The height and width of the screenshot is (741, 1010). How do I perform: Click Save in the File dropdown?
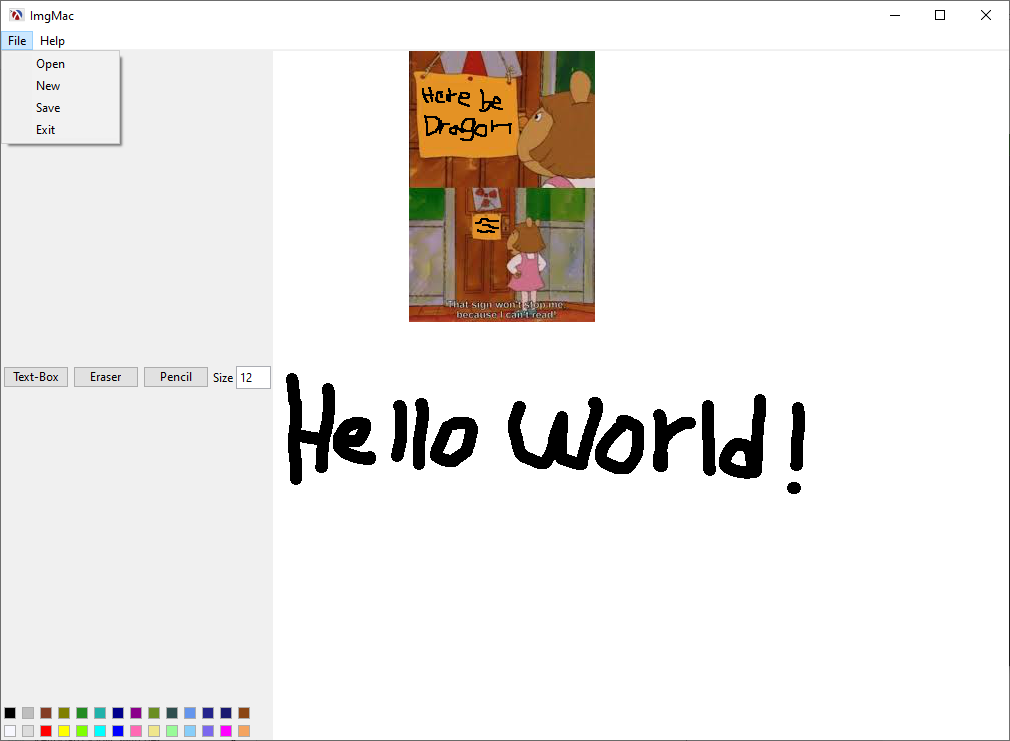[48, 108]
